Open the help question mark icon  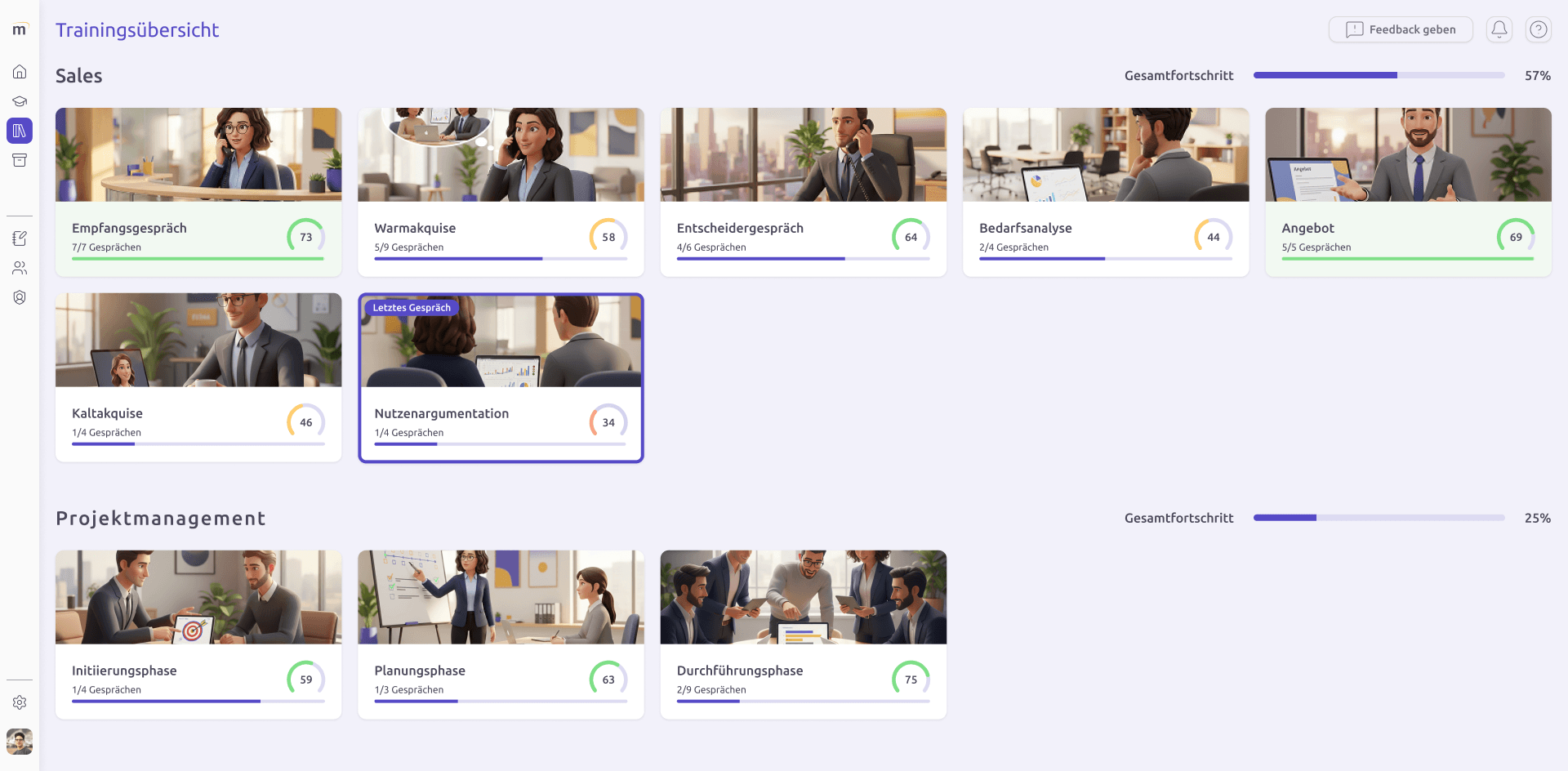click(1539, 29)
